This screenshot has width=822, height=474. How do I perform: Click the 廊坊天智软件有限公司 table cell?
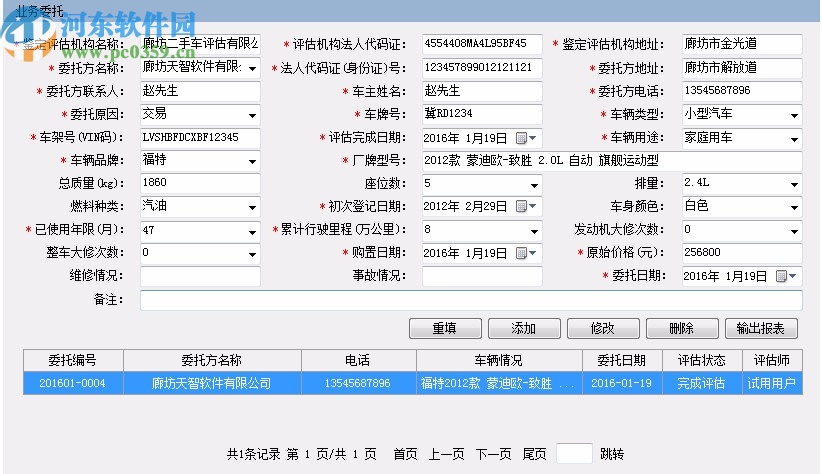click(x=212, y=383)
